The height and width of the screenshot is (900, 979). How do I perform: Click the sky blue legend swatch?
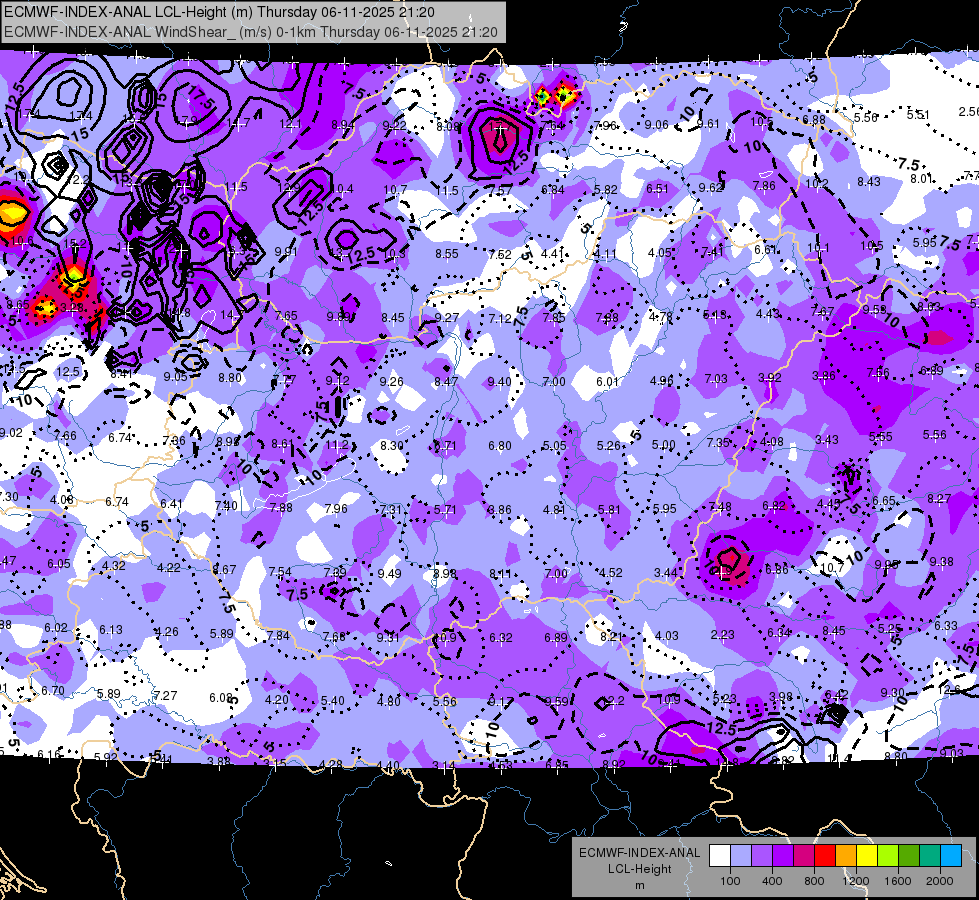click(951, 856)
